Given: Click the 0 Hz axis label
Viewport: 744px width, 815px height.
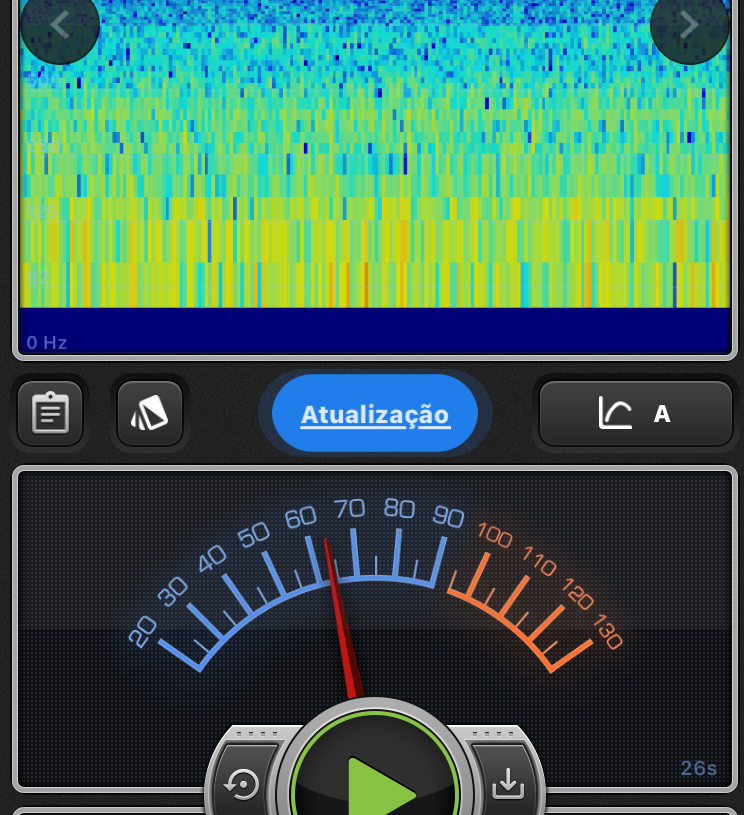Looking at the screenshot, I should (x=47, y=343).
